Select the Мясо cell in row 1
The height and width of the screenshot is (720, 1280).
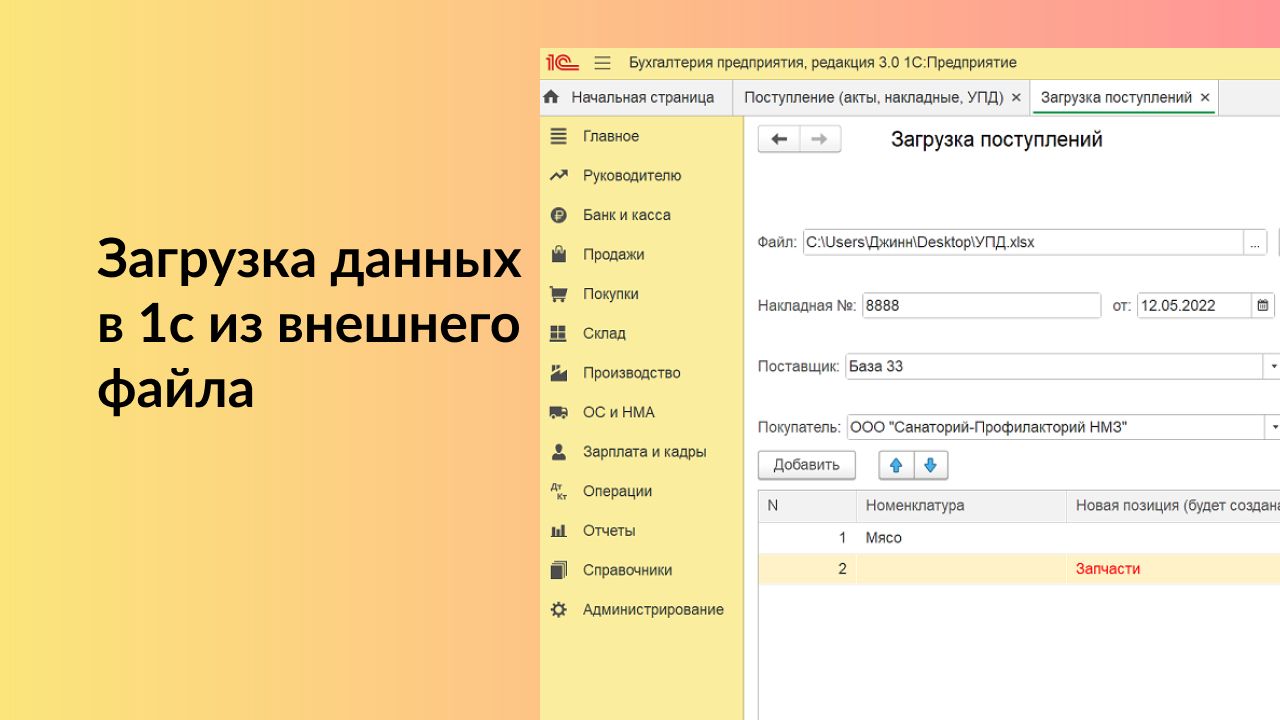pos(962,538)
